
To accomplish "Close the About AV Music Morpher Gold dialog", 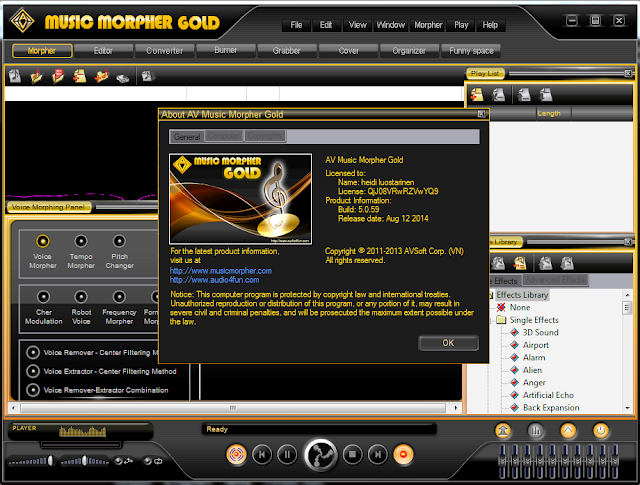I will 482,114.
